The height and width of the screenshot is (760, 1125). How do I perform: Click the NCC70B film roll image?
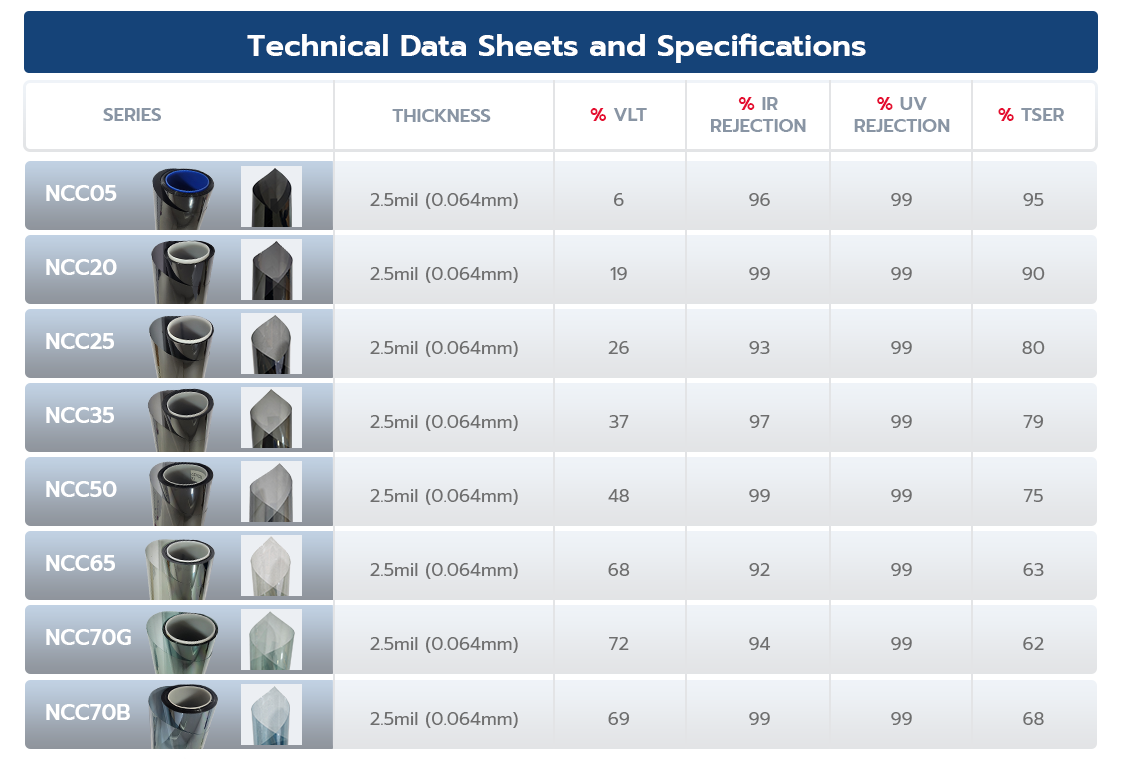(x=182, y=716)
